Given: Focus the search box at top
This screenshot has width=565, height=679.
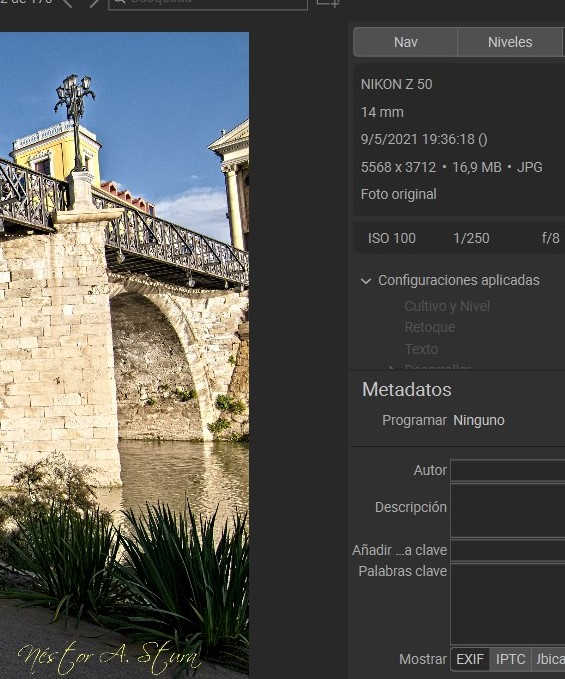Looking at the screenshot, I should 208,3.
